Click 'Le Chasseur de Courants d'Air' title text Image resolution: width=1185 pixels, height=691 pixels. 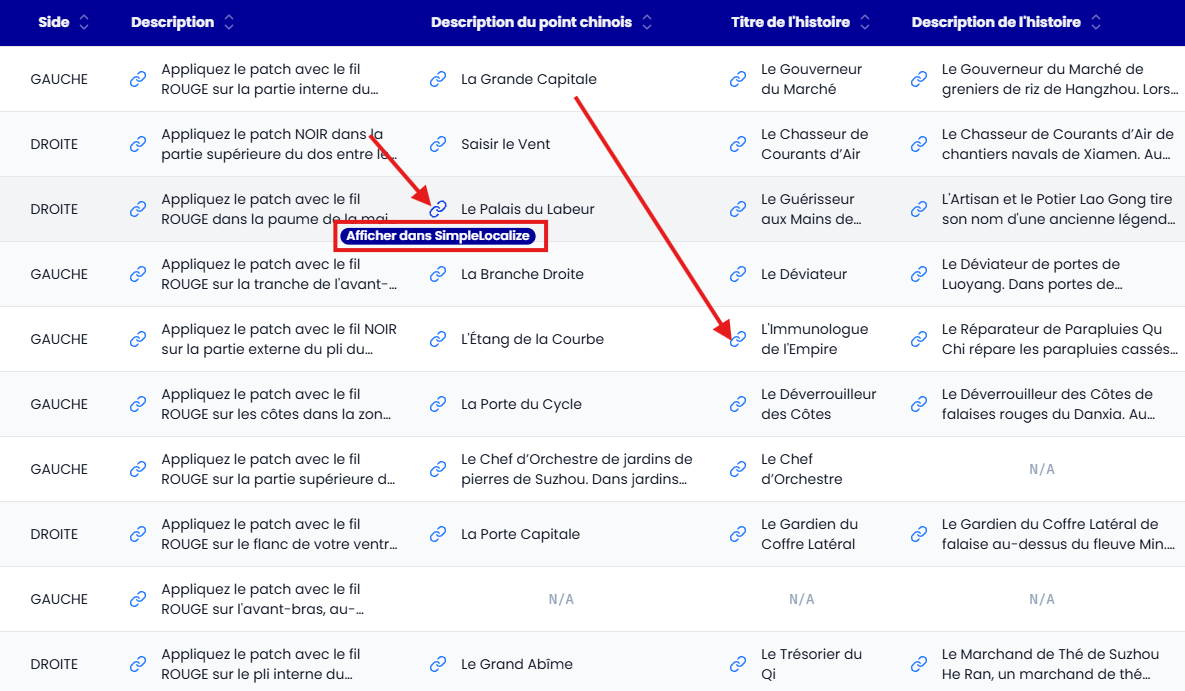tap(814, 144)
